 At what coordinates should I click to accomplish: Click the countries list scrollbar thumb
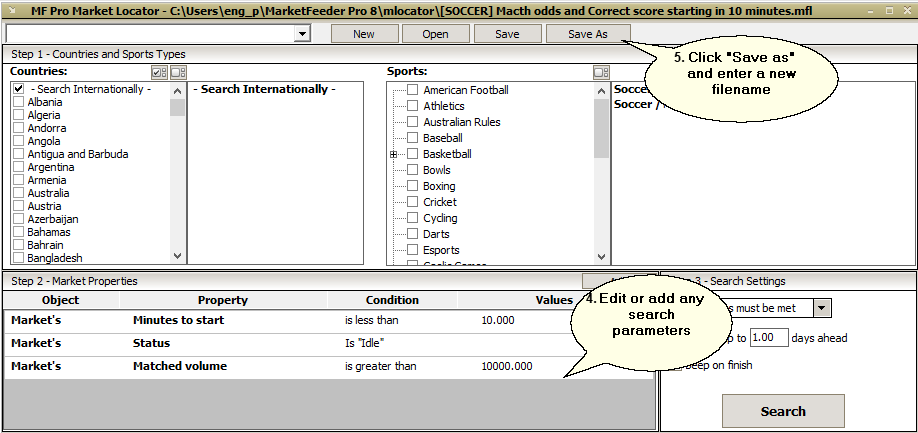177,107
